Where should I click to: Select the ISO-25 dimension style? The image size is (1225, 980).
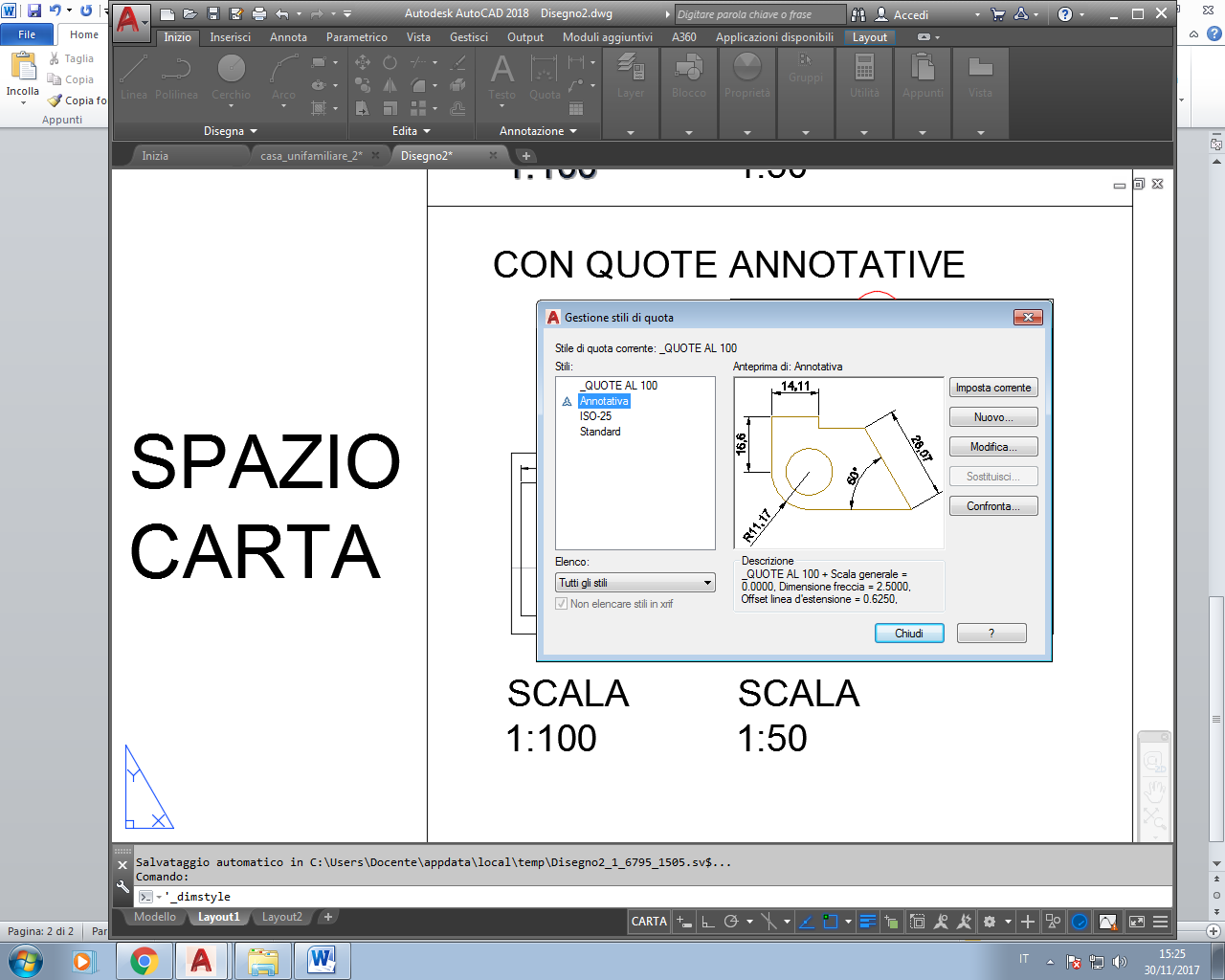(595, 416)
